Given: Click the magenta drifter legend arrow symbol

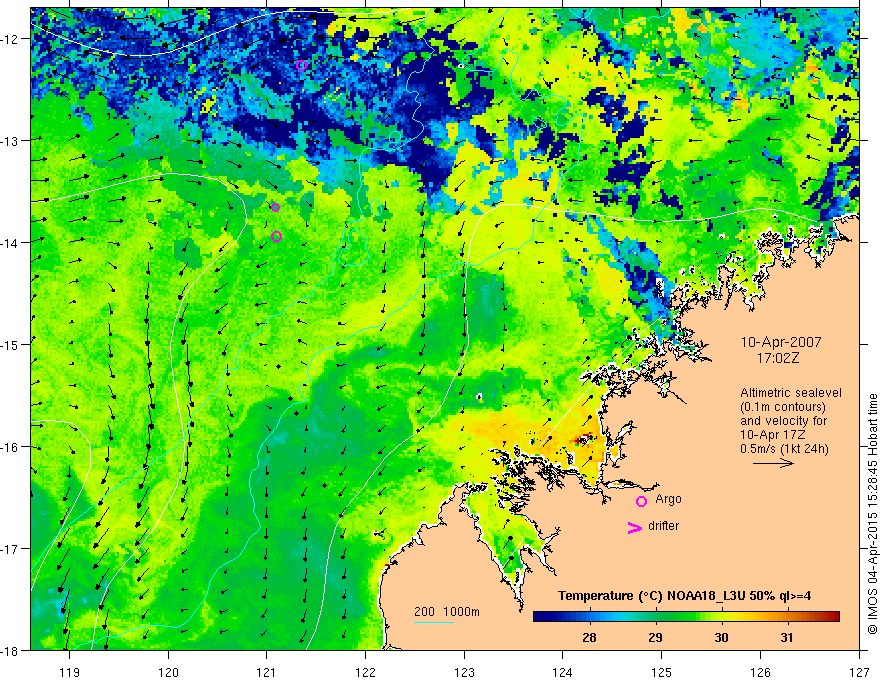Looking at the screenshot, I should point(634,527).
